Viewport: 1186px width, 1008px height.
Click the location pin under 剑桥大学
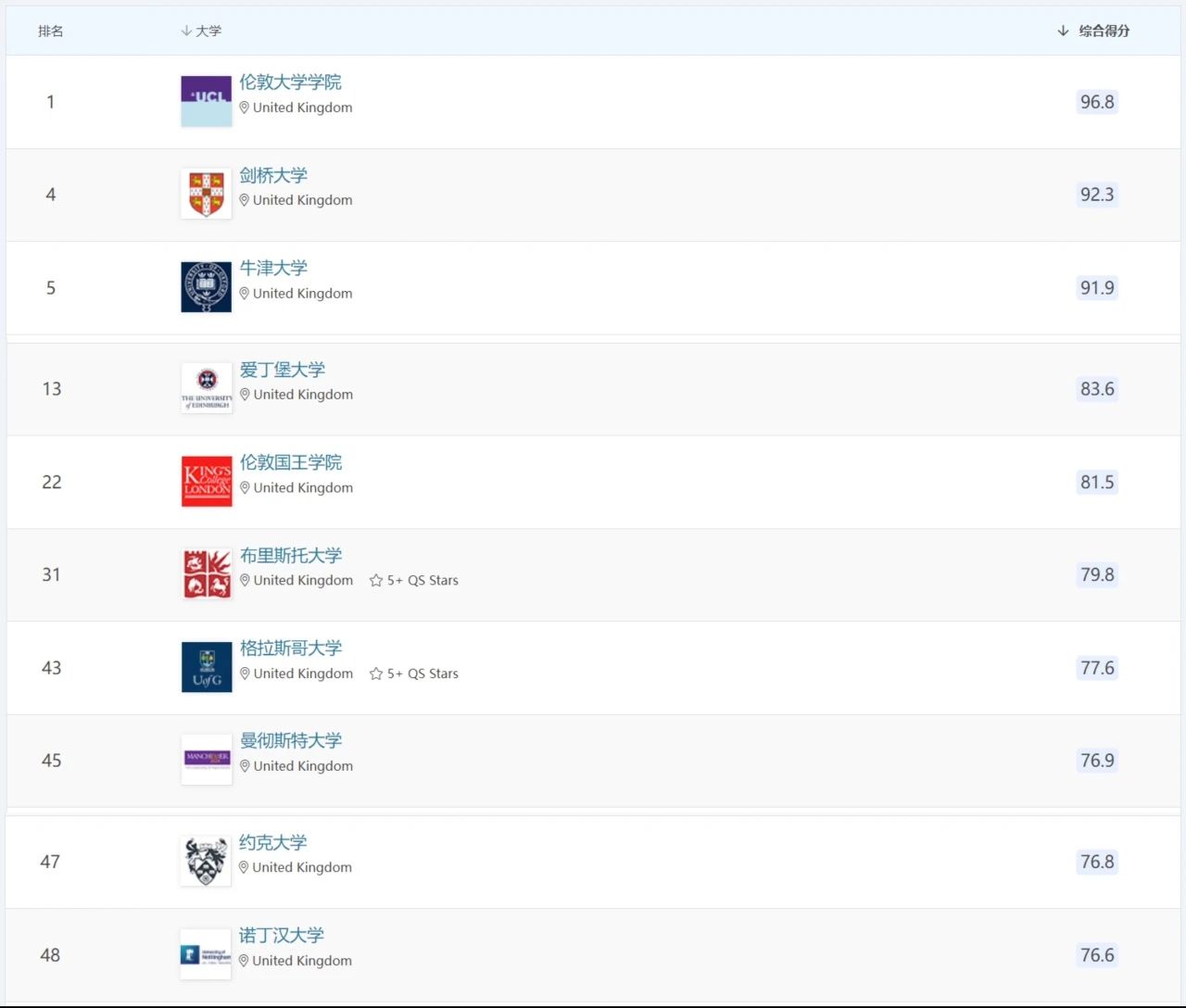245,200
